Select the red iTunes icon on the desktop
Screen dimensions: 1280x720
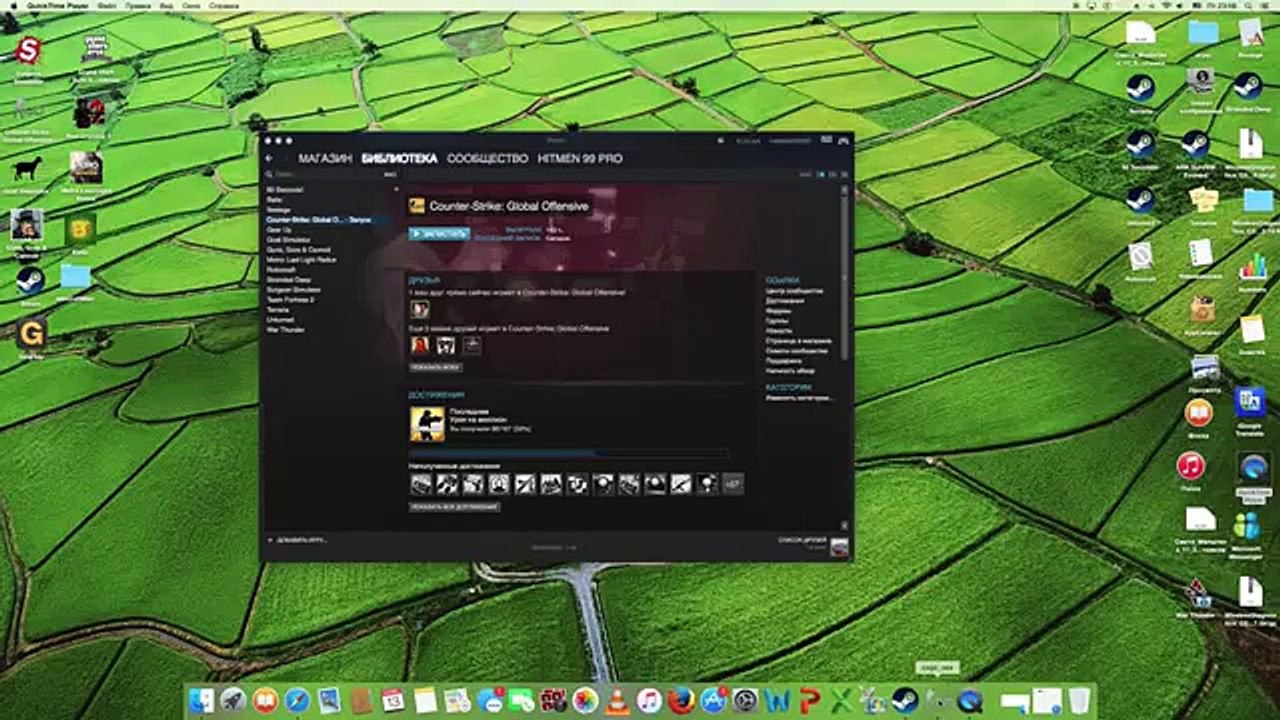(x=1190, y=466)
